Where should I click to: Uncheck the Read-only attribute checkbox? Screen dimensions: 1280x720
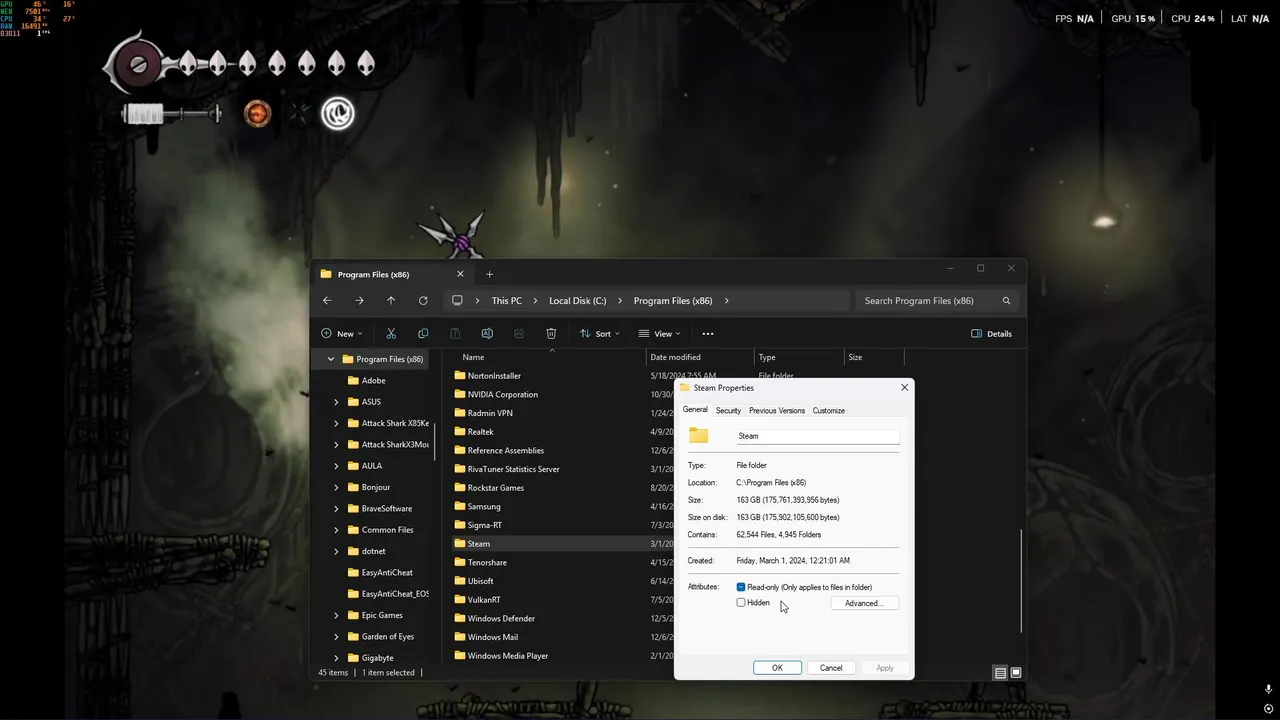[741, 587]
